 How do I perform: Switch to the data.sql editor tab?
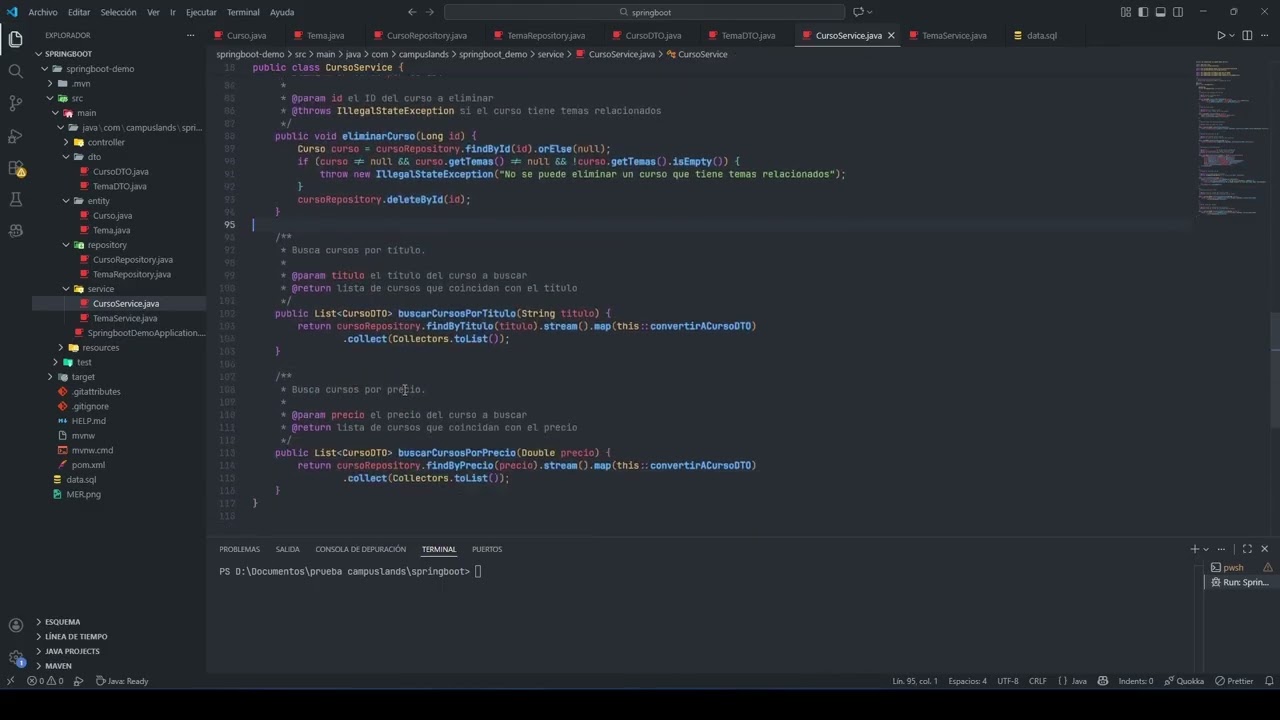click(x=1041, y=35)
